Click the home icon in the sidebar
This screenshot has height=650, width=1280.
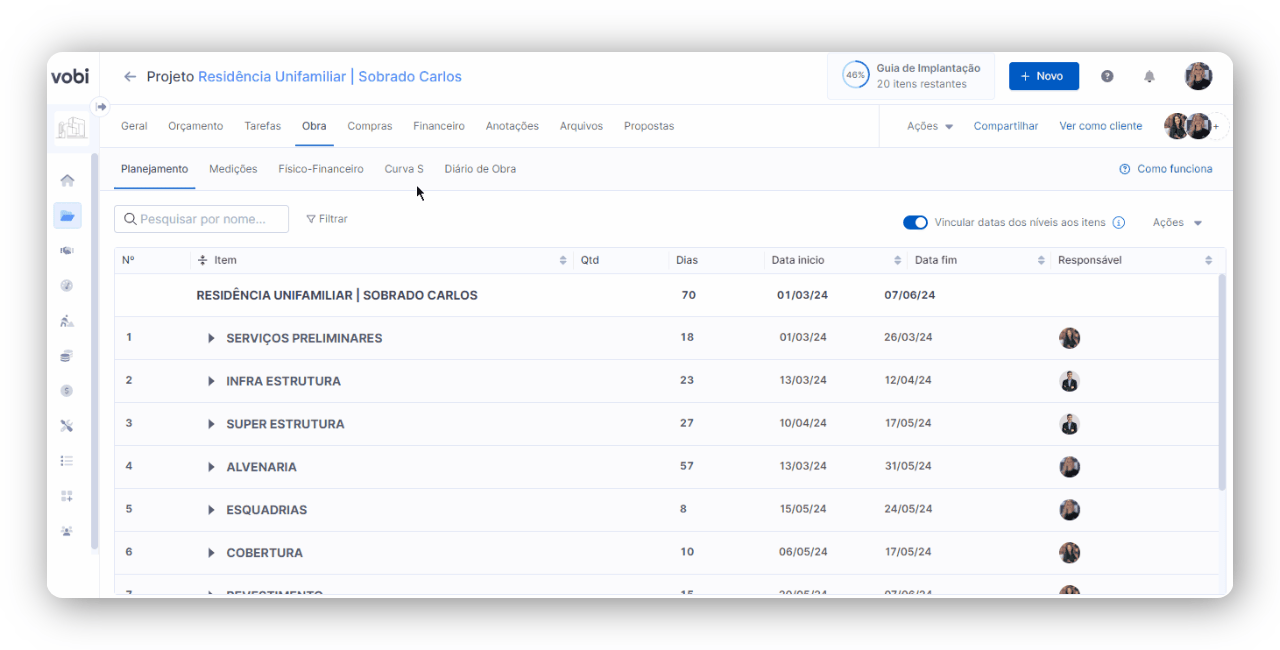pos(67,181)
